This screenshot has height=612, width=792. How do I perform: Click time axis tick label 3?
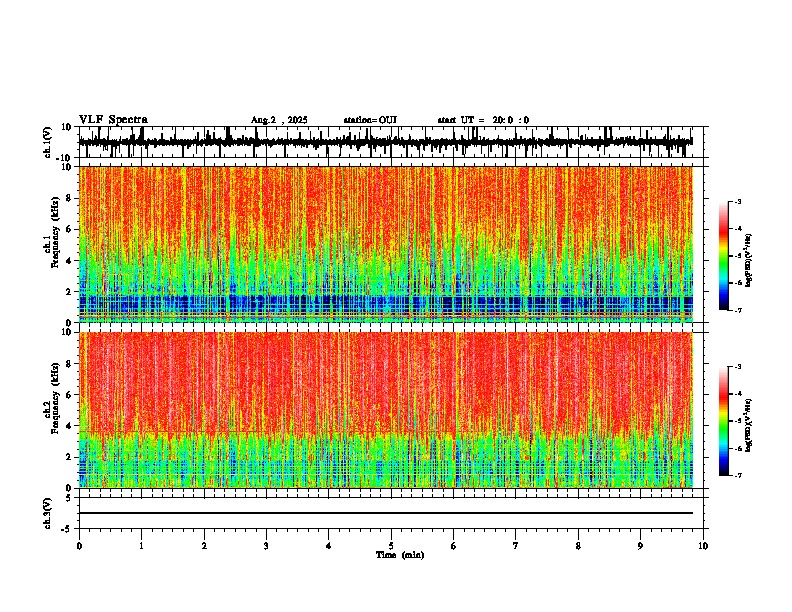coord(266,546)
